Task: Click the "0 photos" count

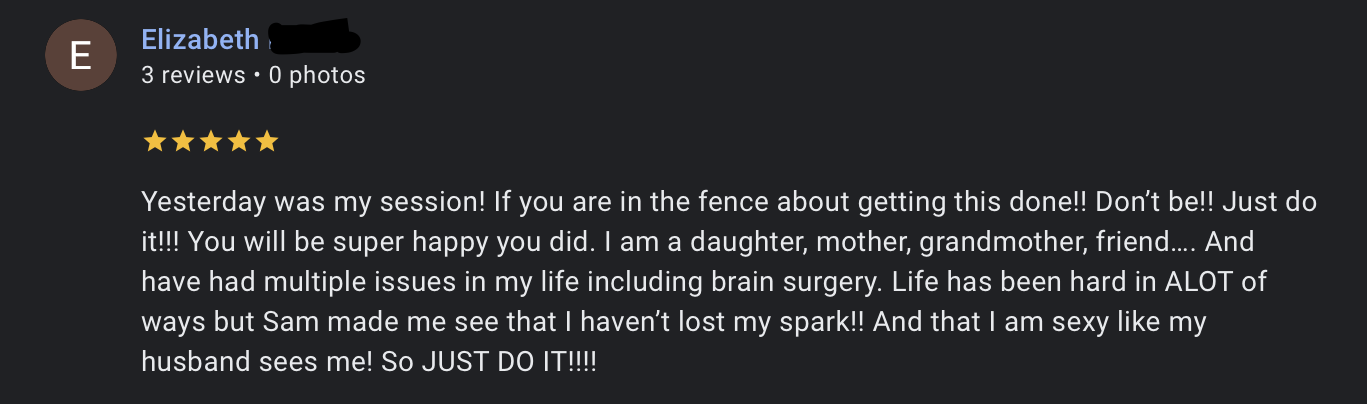Action: click(317, 75)
